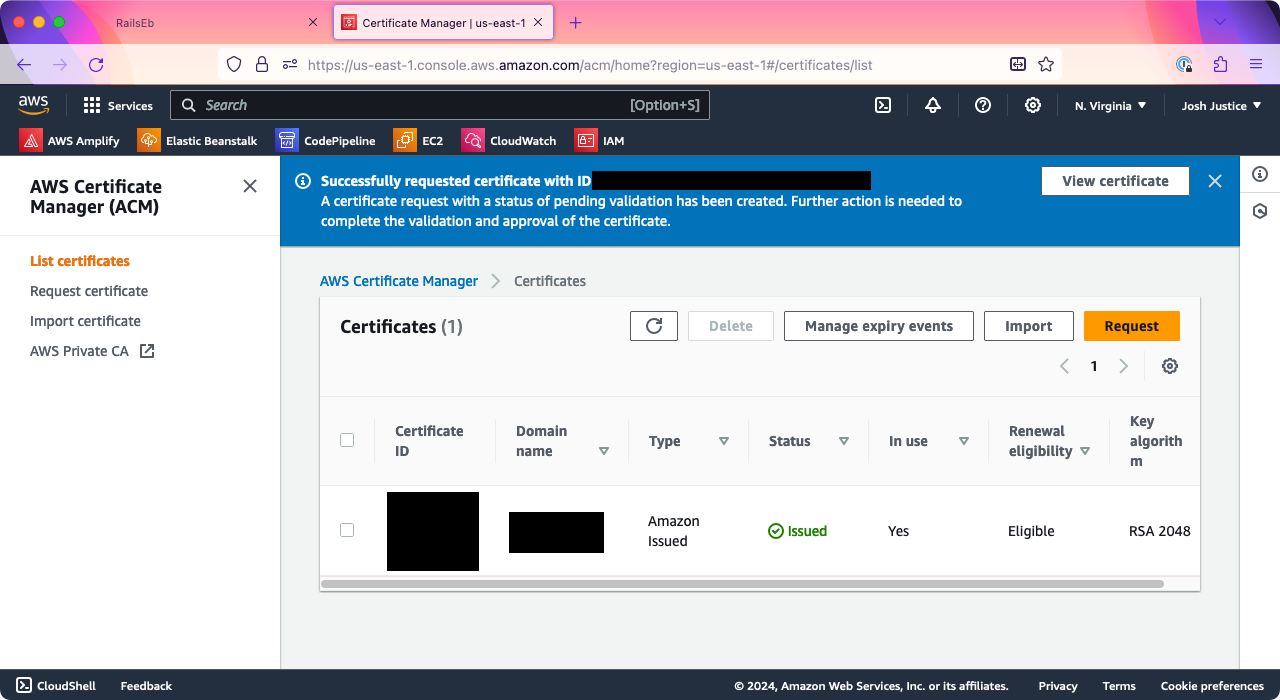
Task: Click the RSA 2048 key algorithm cell
Action: [x=1160, y=531]
